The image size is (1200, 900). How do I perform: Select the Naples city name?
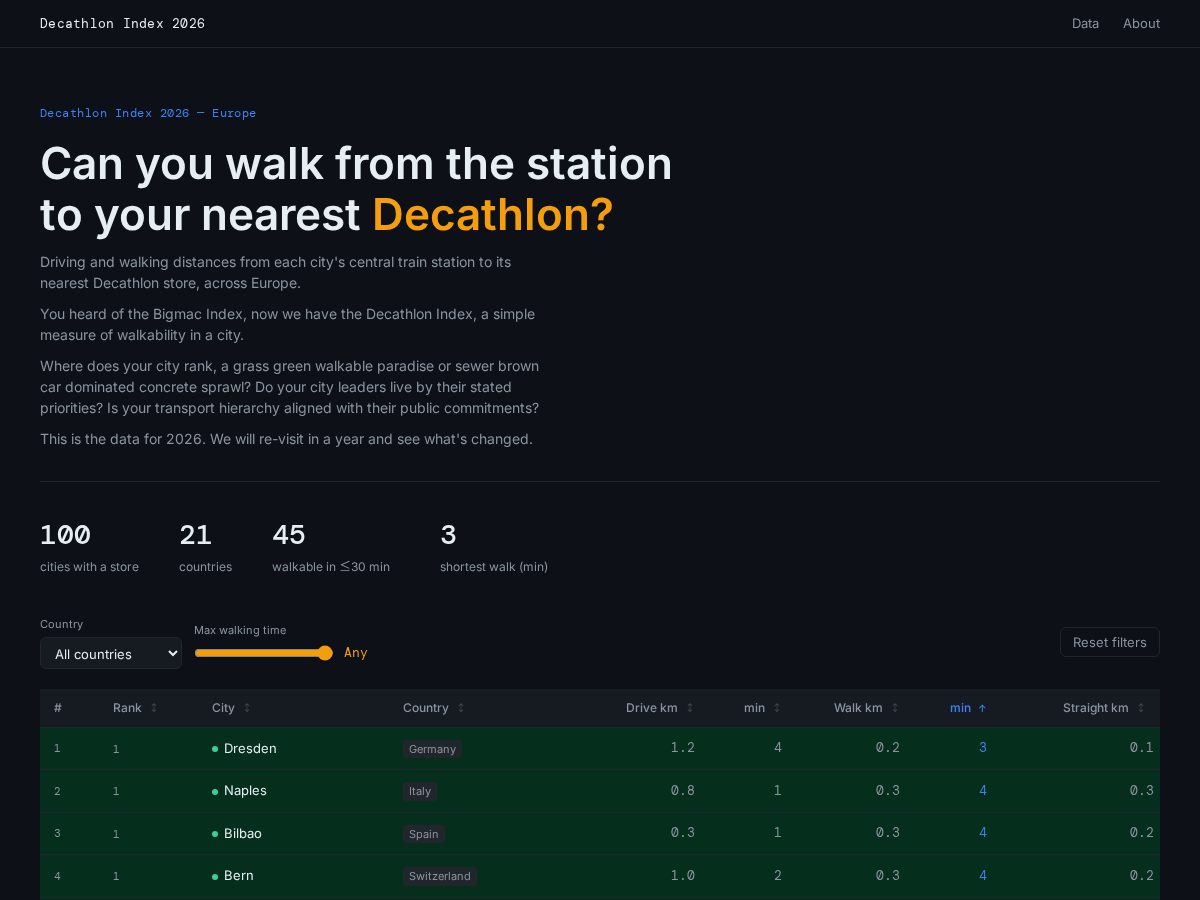(x=245, y=790)
